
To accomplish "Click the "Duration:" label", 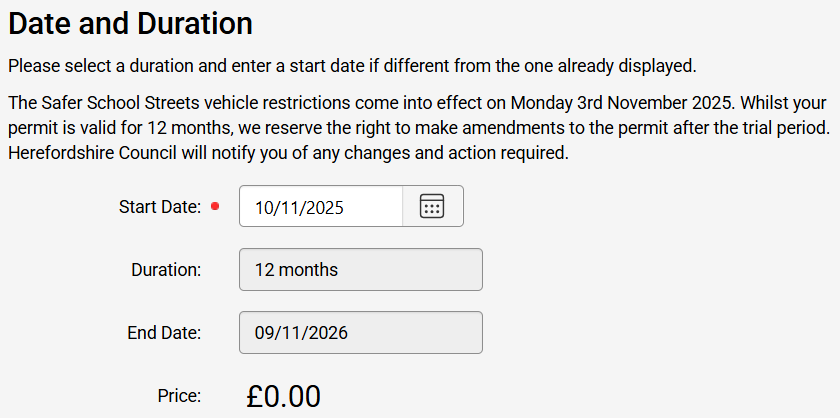I will (166, 270).
